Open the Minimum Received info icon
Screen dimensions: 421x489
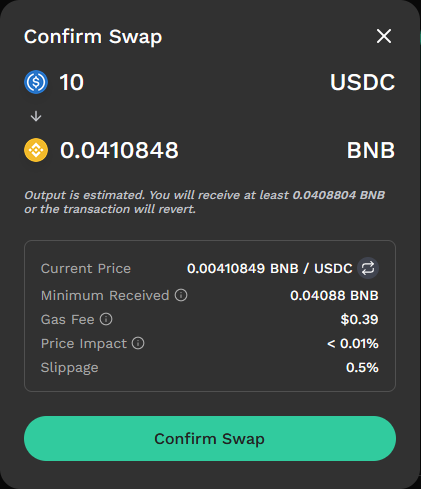(x=181, y=295)
